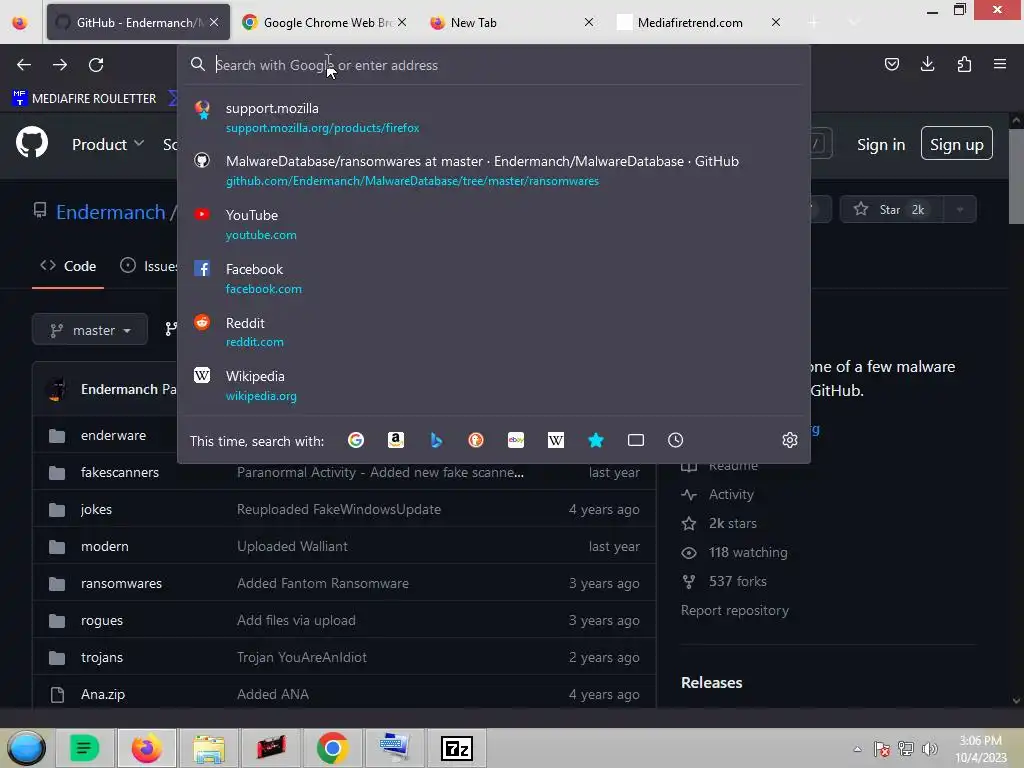Launch 7-Zip from the taskbar
Image resolution: width=1024 pixels, height=768 pixels.
pos(456,748)
